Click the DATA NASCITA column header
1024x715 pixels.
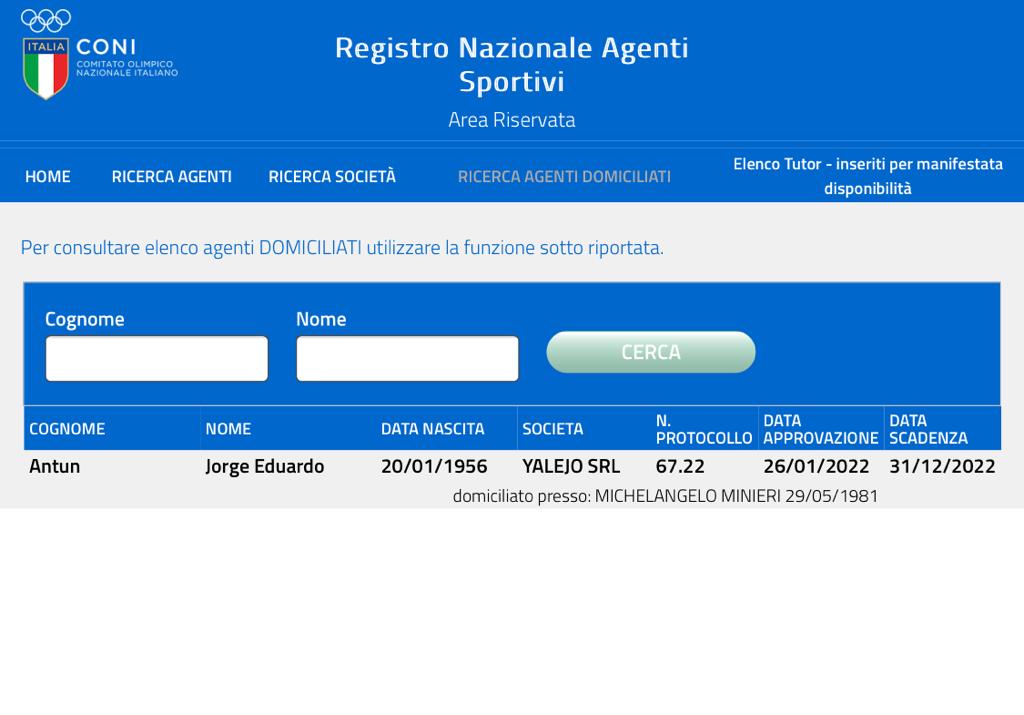tap(432, 429)
